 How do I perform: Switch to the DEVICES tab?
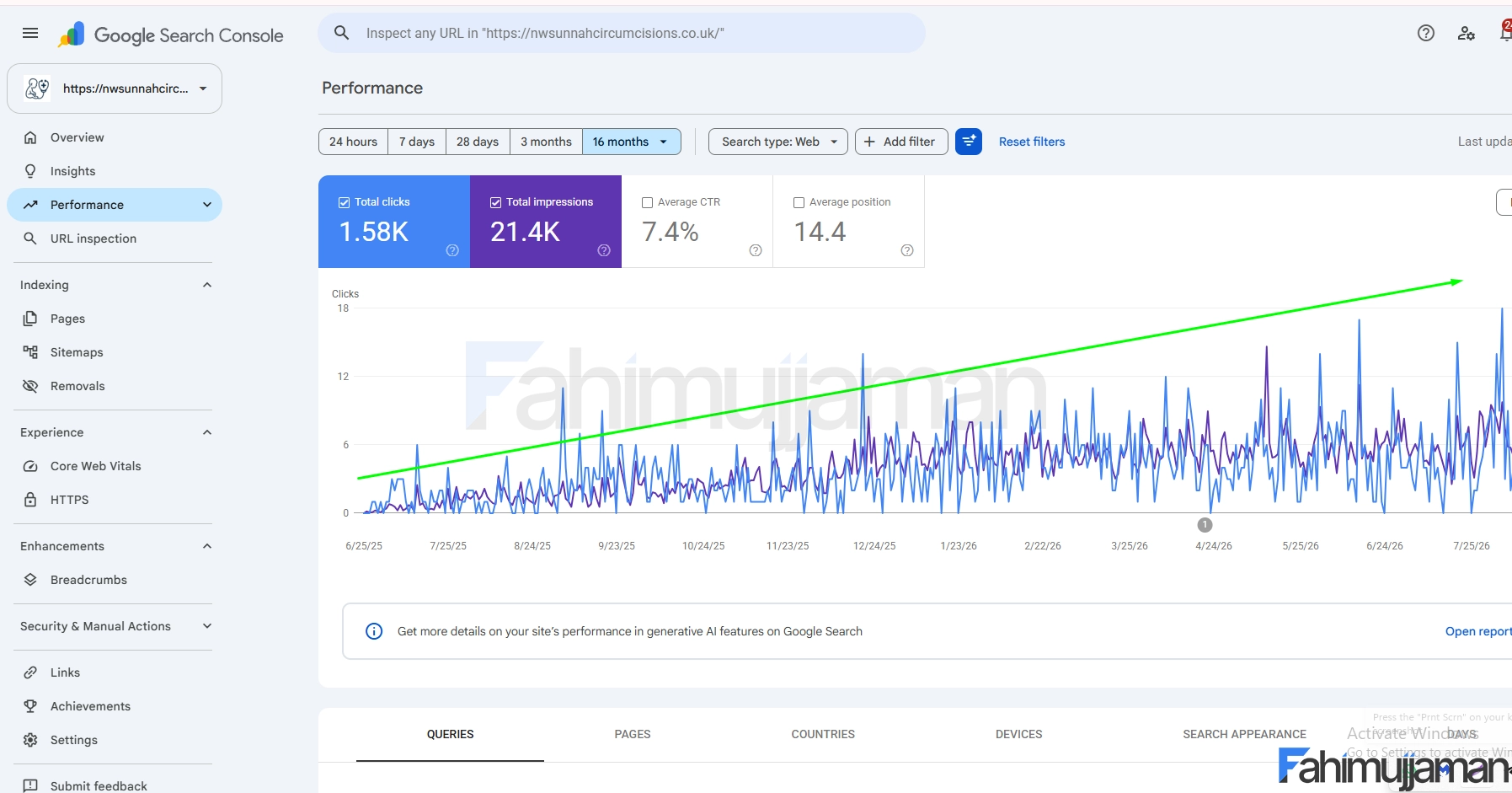tap(1018, 735)
